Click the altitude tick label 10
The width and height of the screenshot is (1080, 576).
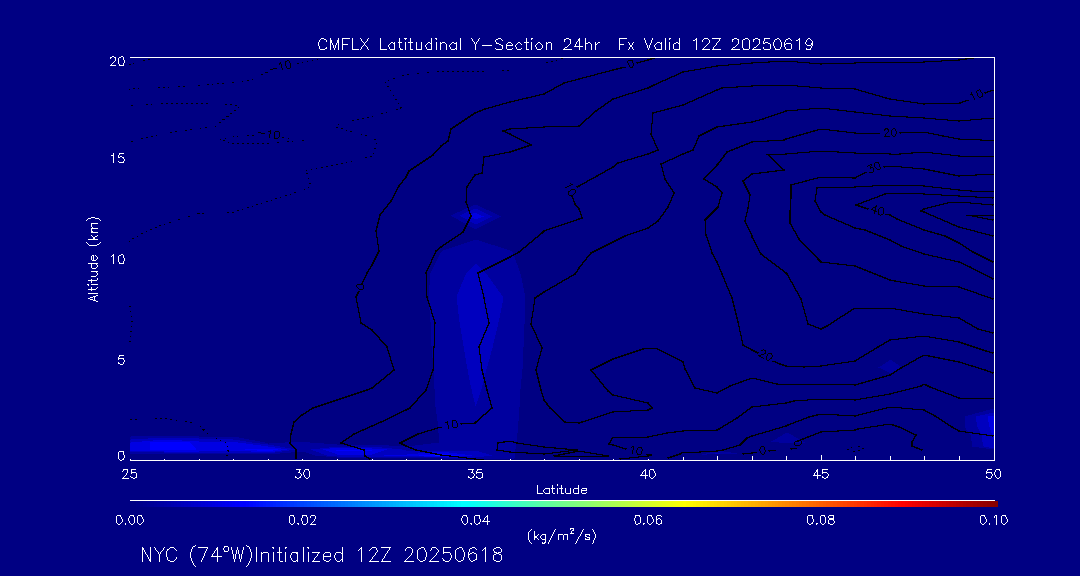pos(117,259)
